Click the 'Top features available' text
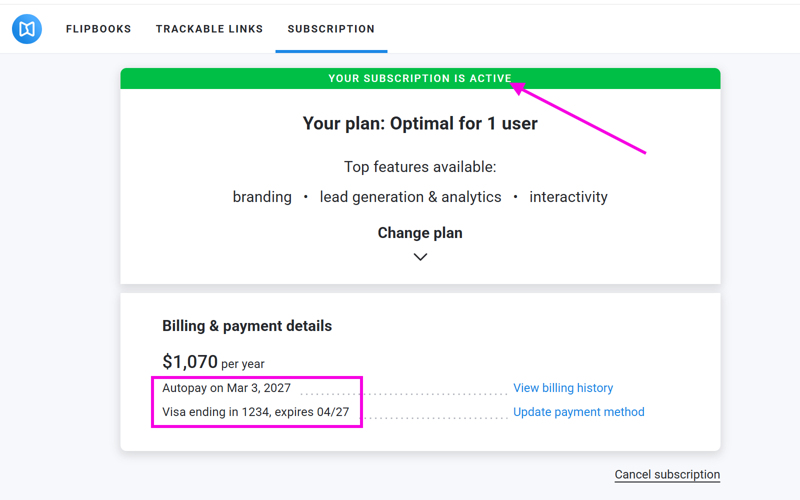This screenshot has height=500, width=800. (420, 167)
